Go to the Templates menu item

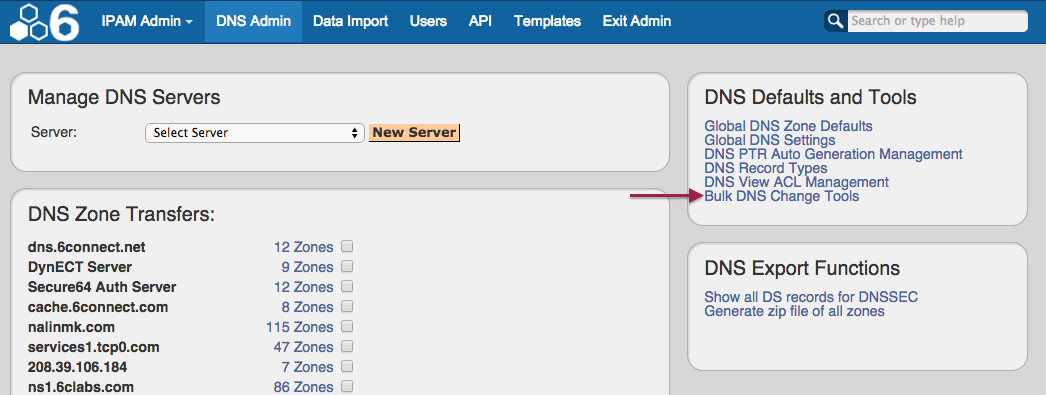(x=547, y=21)
